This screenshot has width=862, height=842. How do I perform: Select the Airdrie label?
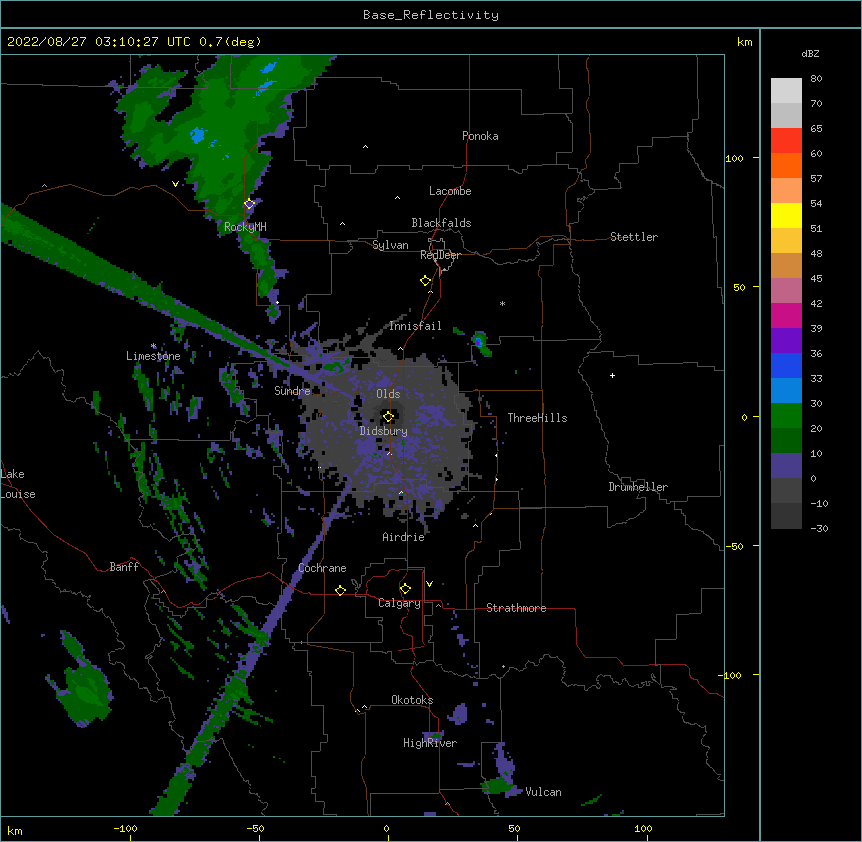click(404, 537)
